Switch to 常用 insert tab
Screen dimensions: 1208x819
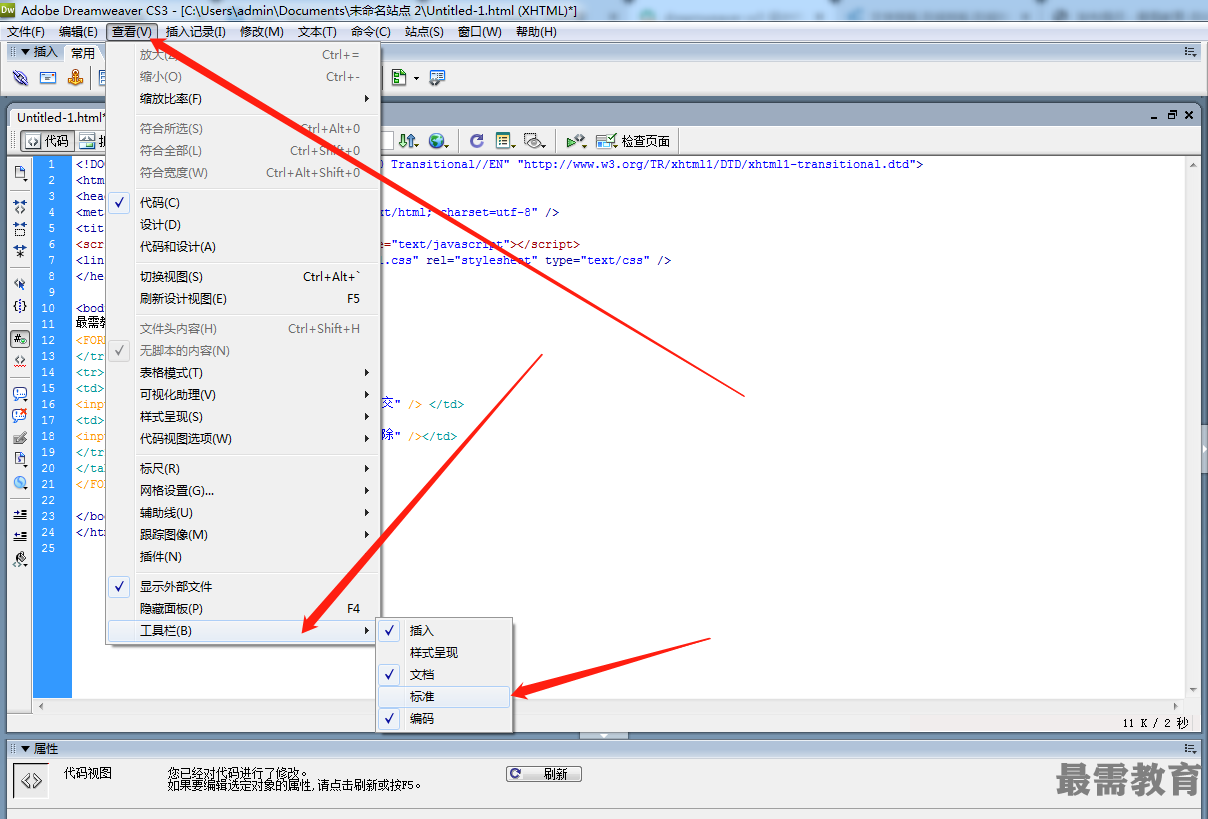coord(83,53)
